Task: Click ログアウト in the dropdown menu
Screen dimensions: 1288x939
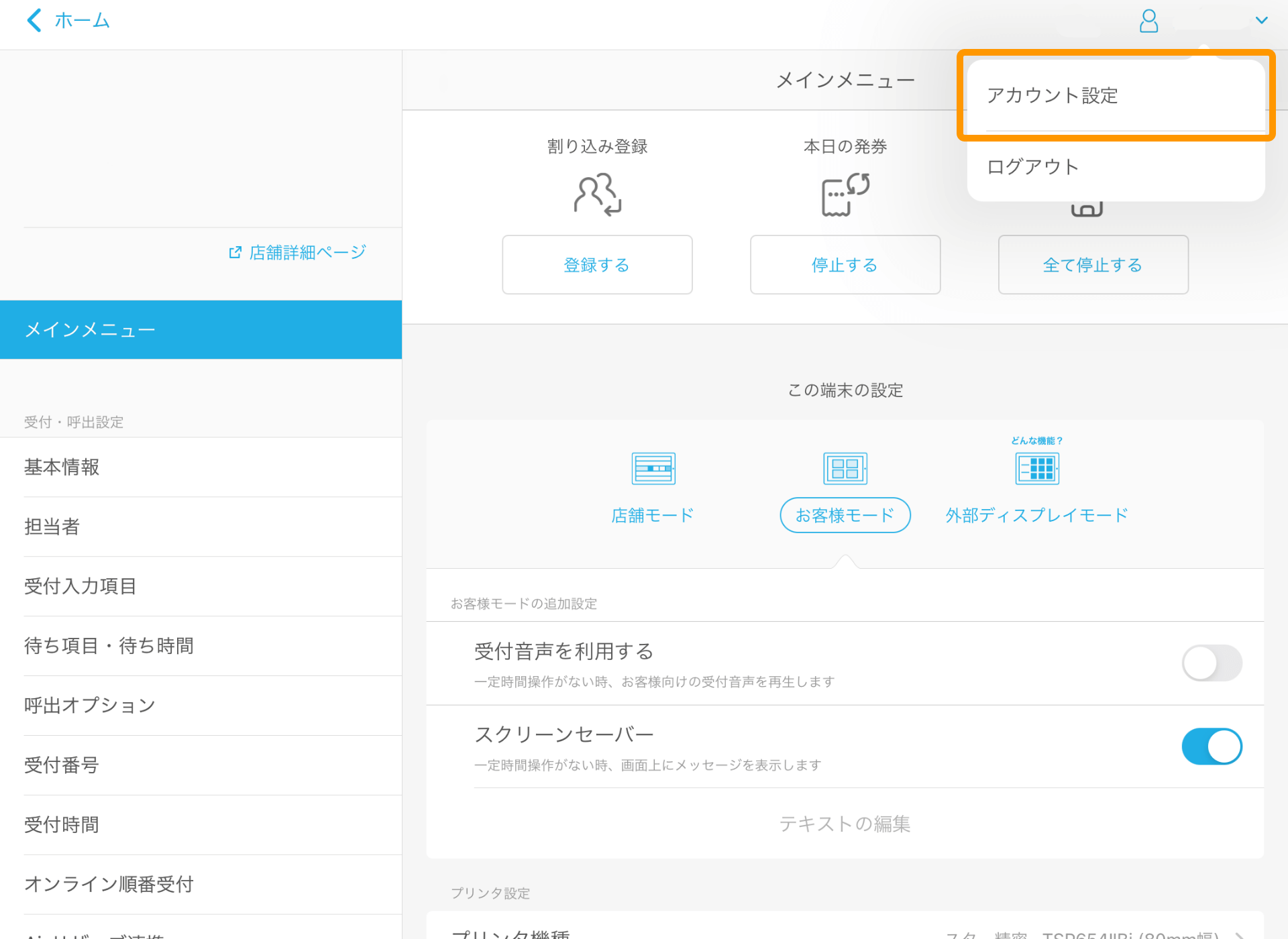Action: pos(1032,166)
